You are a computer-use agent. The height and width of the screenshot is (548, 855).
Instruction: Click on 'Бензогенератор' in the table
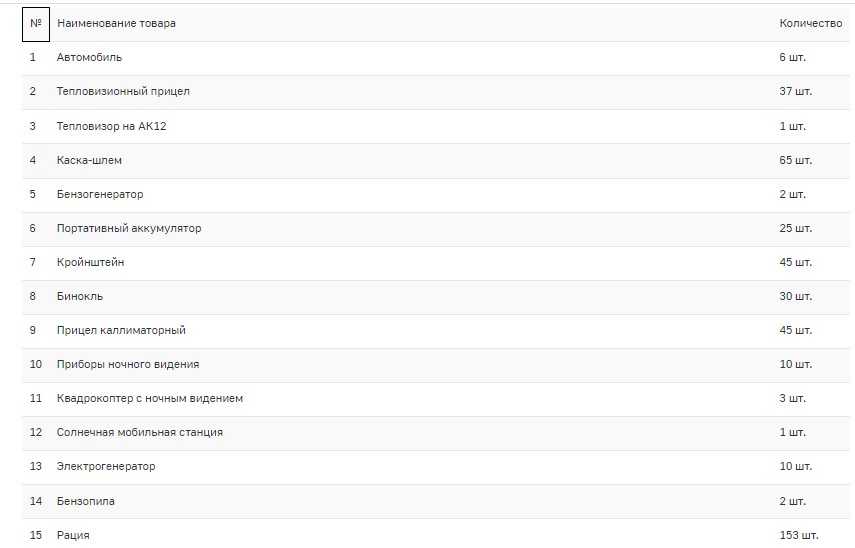click(100, 194)
